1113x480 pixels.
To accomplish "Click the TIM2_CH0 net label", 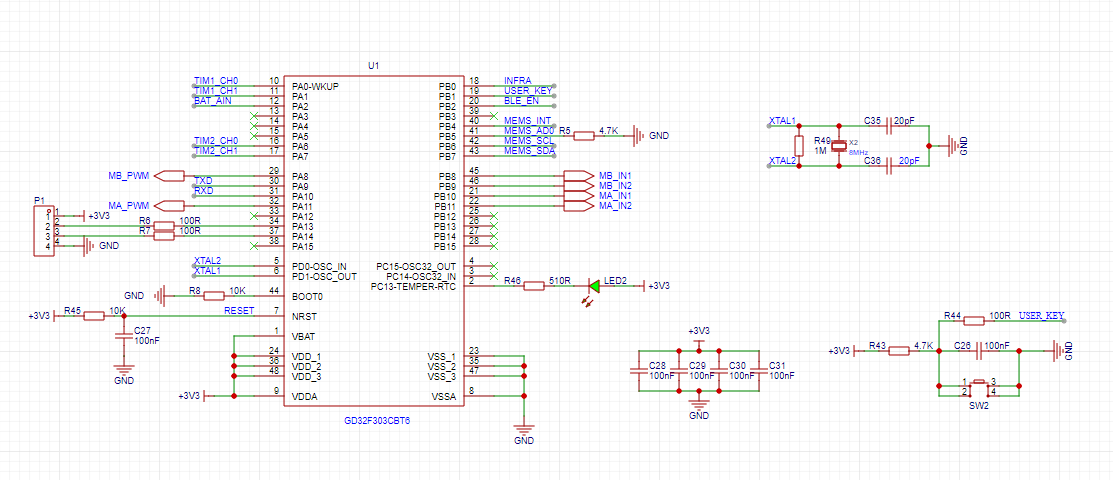I will pos(216,141).
